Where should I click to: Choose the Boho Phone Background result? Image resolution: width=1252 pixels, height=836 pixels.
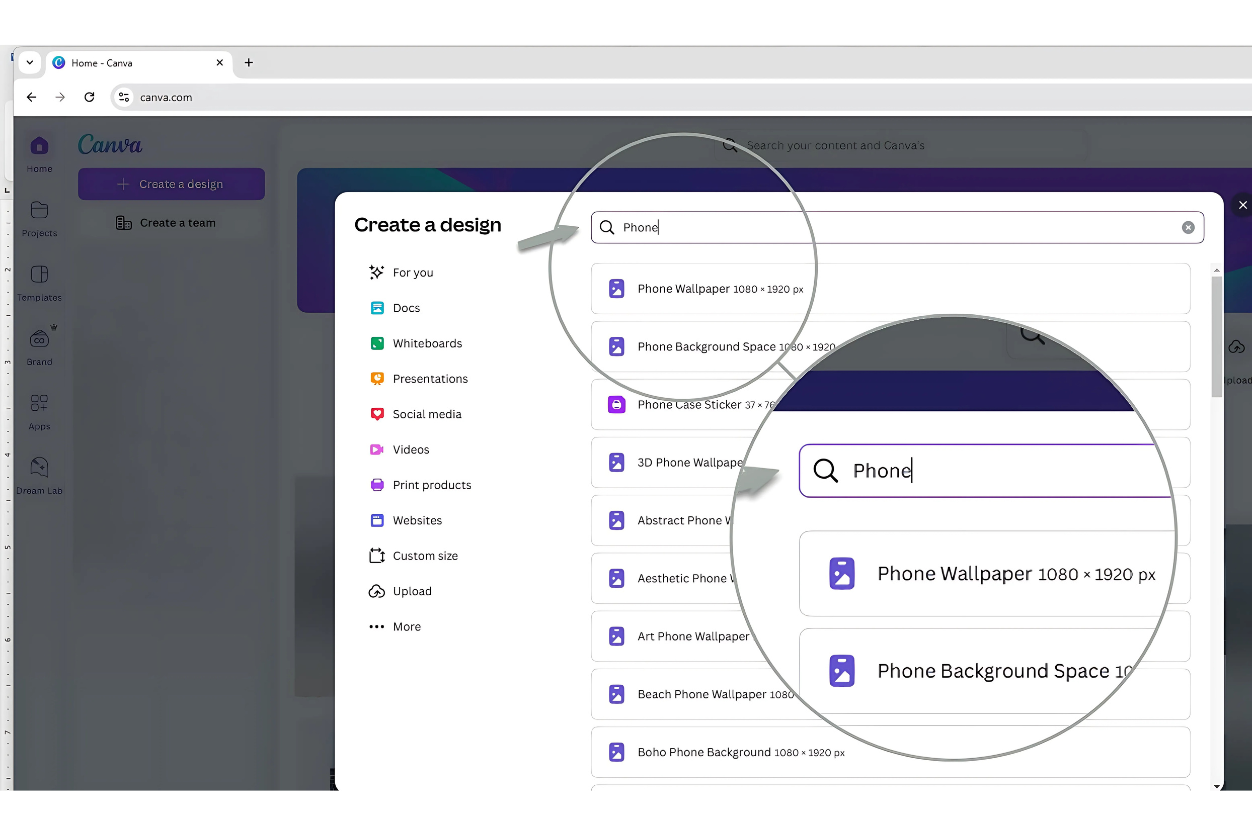[x=890, y=752]
